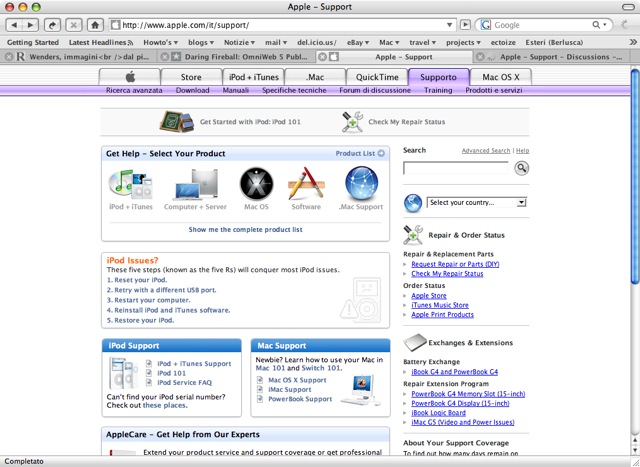Switch to the QuickTime tab
Viewport: 640px width, 467px height.
(377, 77)
